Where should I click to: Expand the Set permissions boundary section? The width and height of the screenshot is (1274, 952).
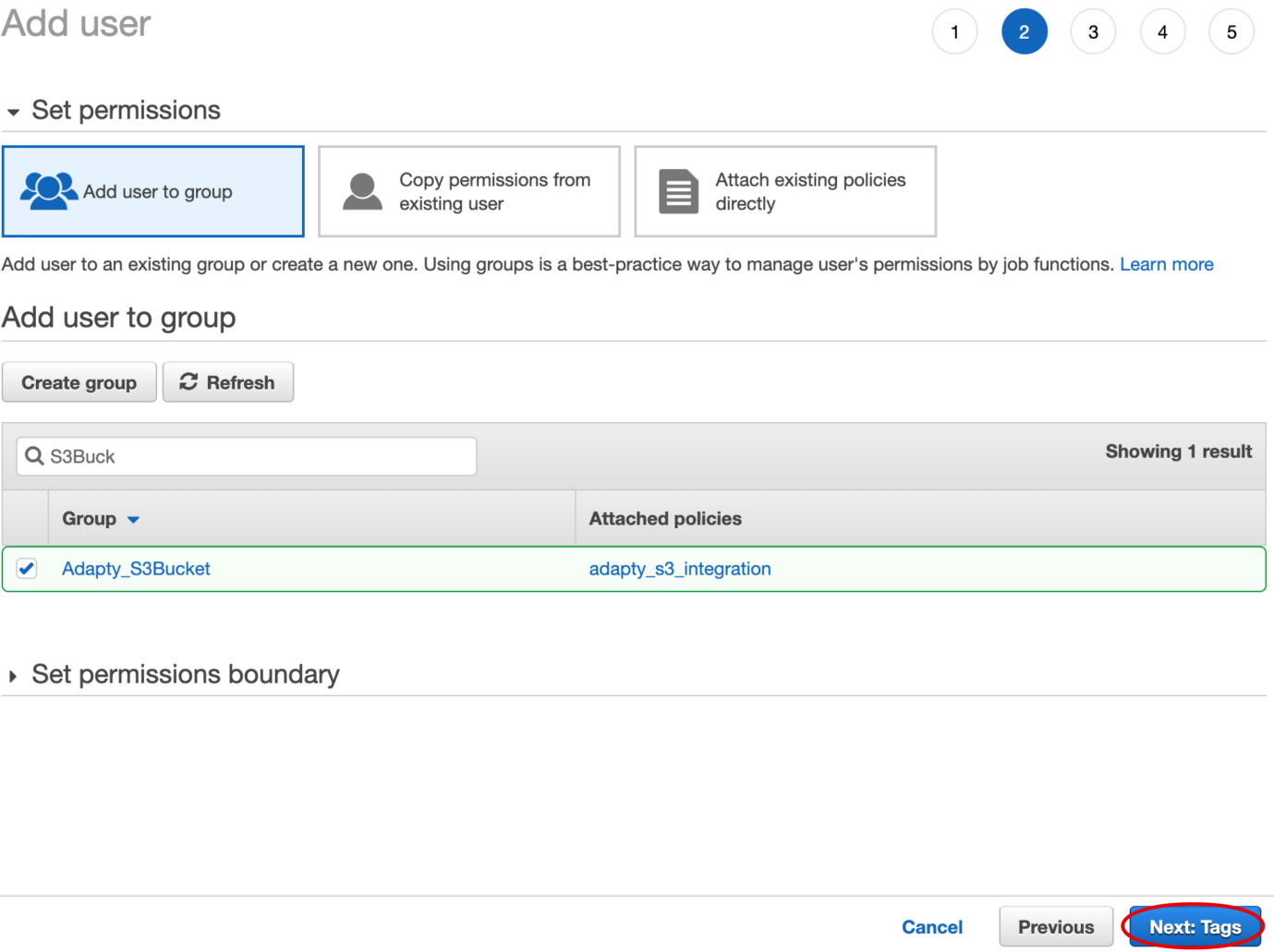pos(13,676)
